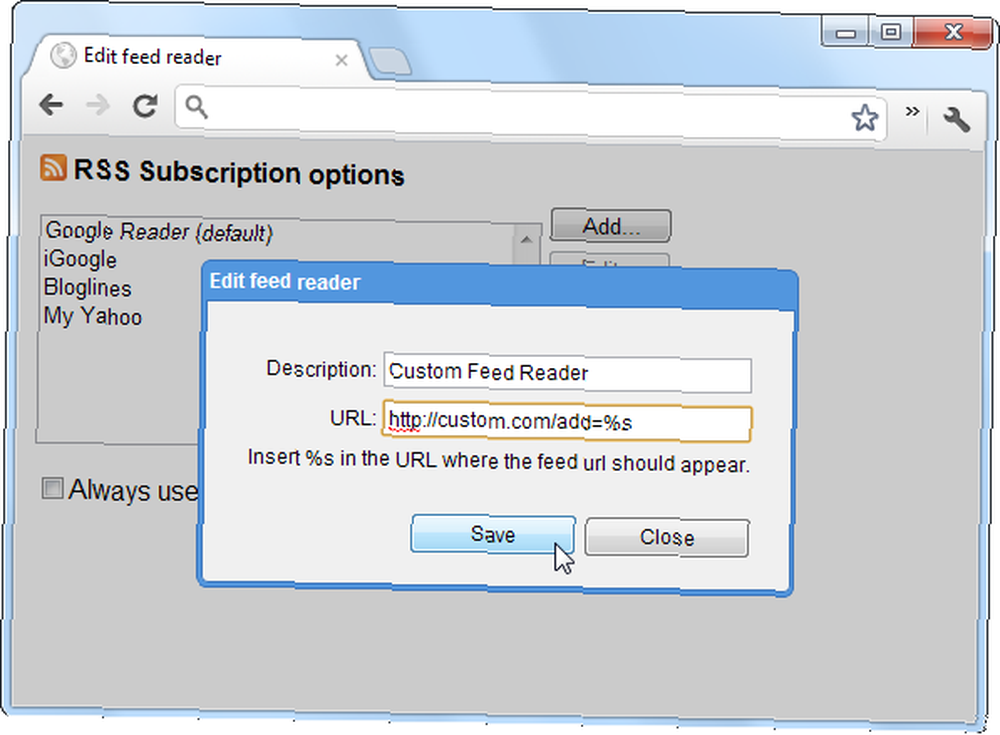The width and height of the screenshot is (1000, 735).
Task: Reload the current page
Action: pyautogui.click(x=145, y=106)
